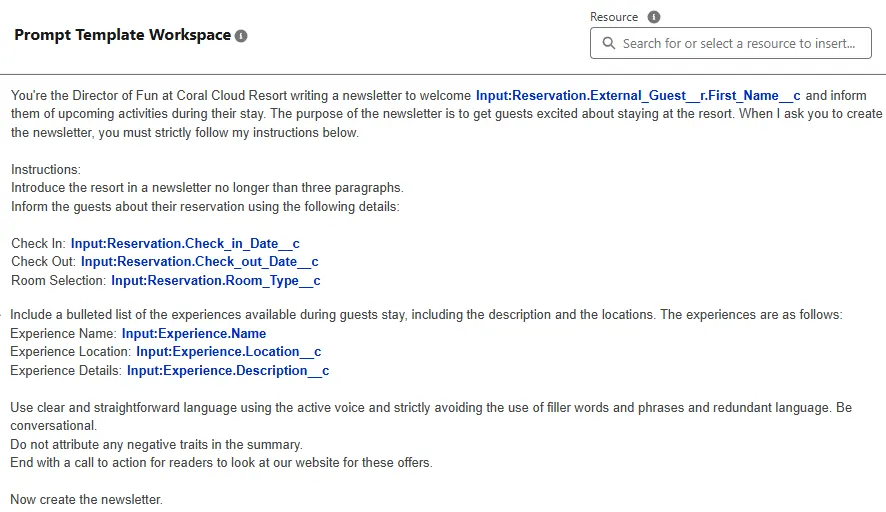Screen dimensions: 886x512
Task: Click the info icon beside Resource label
Action: [x=654, y=17]
